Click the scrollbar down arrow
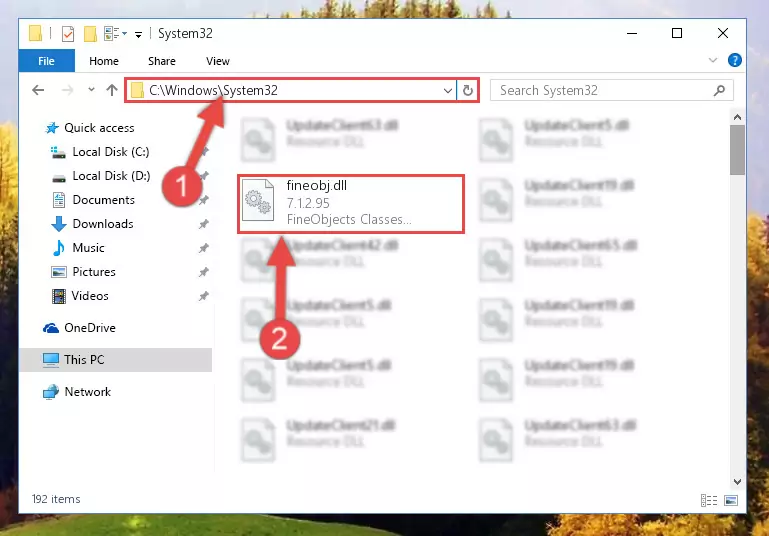This screenshot has height=536, width=769. click(x=737, y=482)
